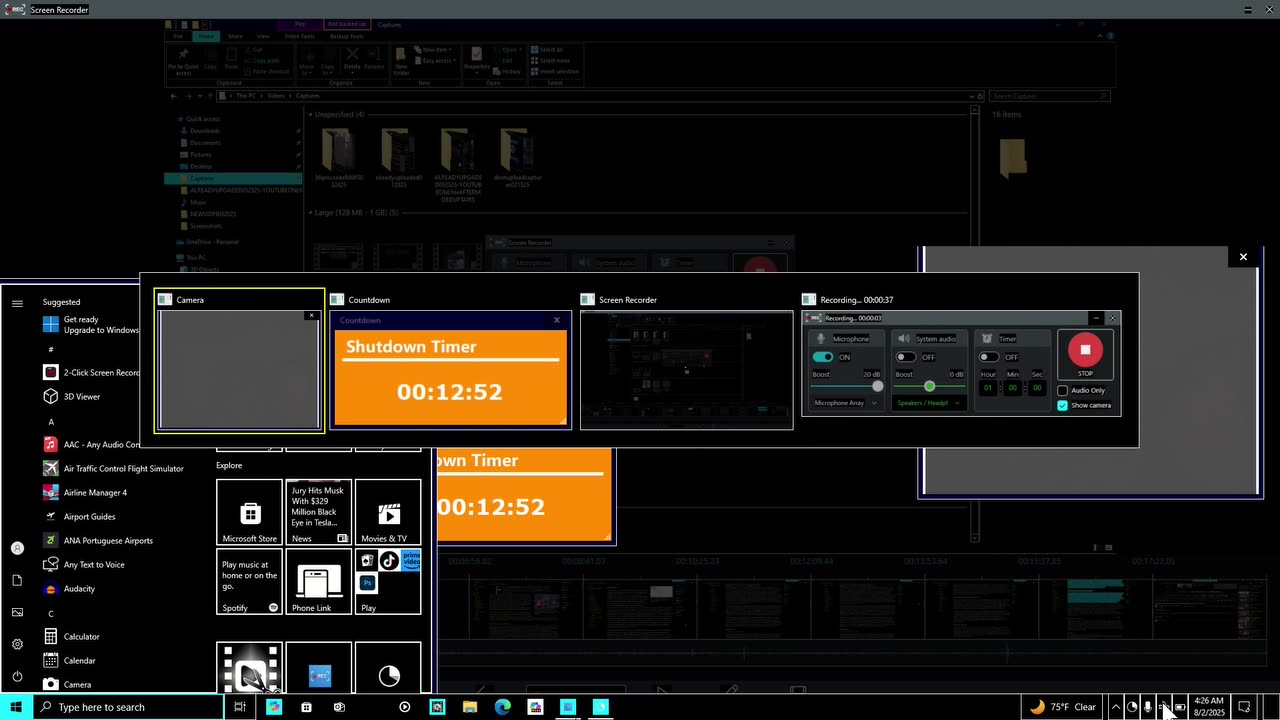Adjust the Microphone Boost slider handle
The width and height of the screenshot is (1280, 720).
877,386
